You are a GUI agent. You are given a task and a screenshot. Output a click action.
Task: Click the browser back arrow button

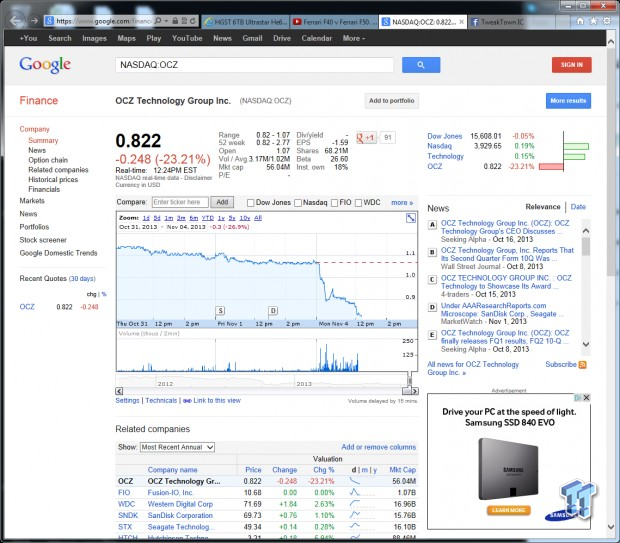pos(15,21)
